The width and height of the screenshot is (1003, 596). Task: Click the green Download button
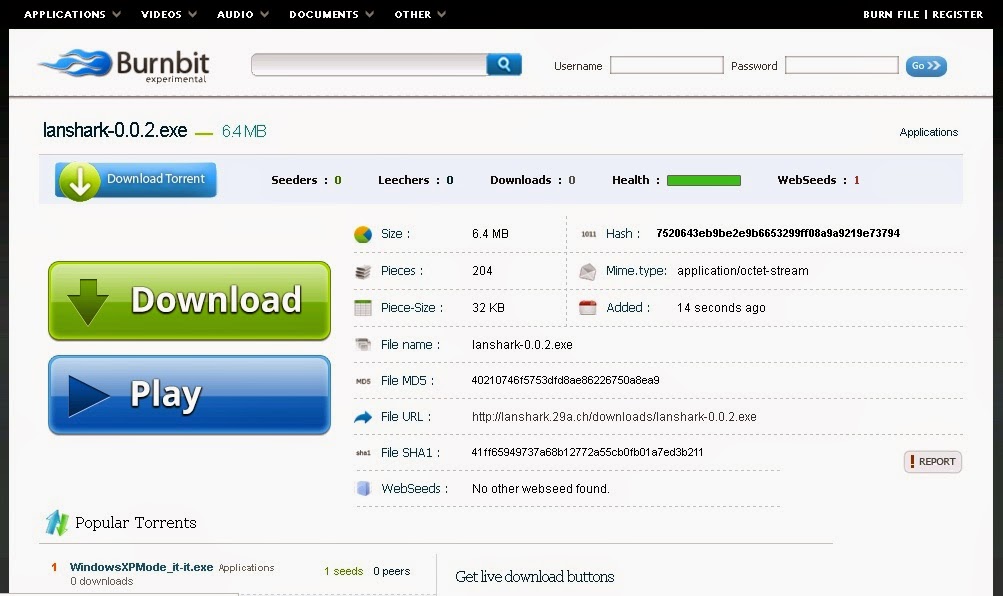188,300
